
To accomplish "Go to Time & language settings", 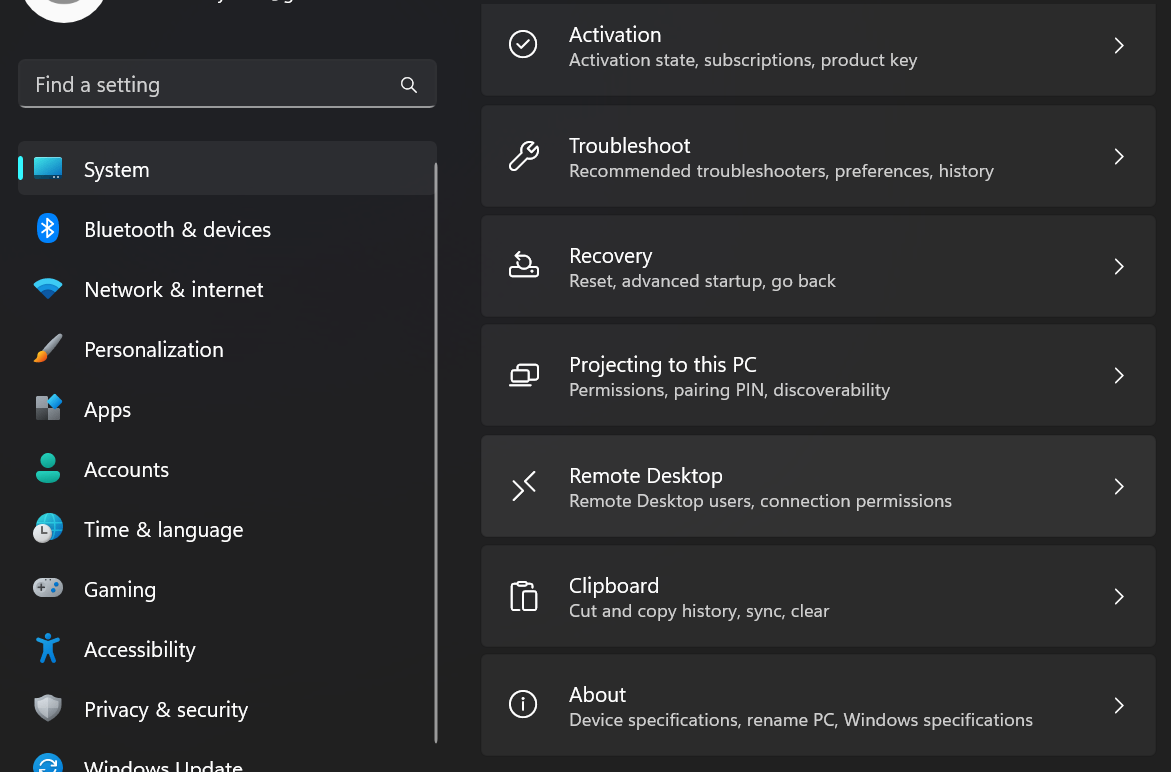I will tap(163, 530).
